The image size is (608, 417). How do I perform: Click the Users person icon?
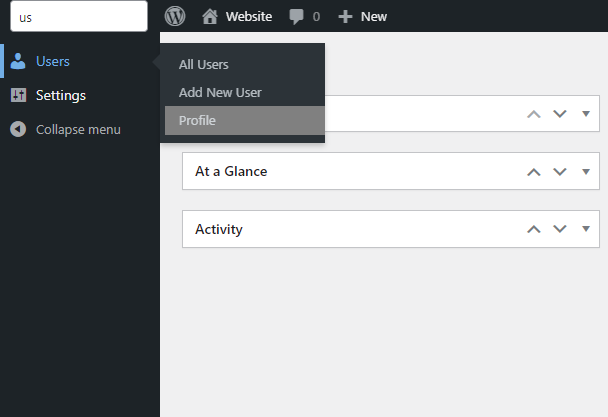pos(18,62)
